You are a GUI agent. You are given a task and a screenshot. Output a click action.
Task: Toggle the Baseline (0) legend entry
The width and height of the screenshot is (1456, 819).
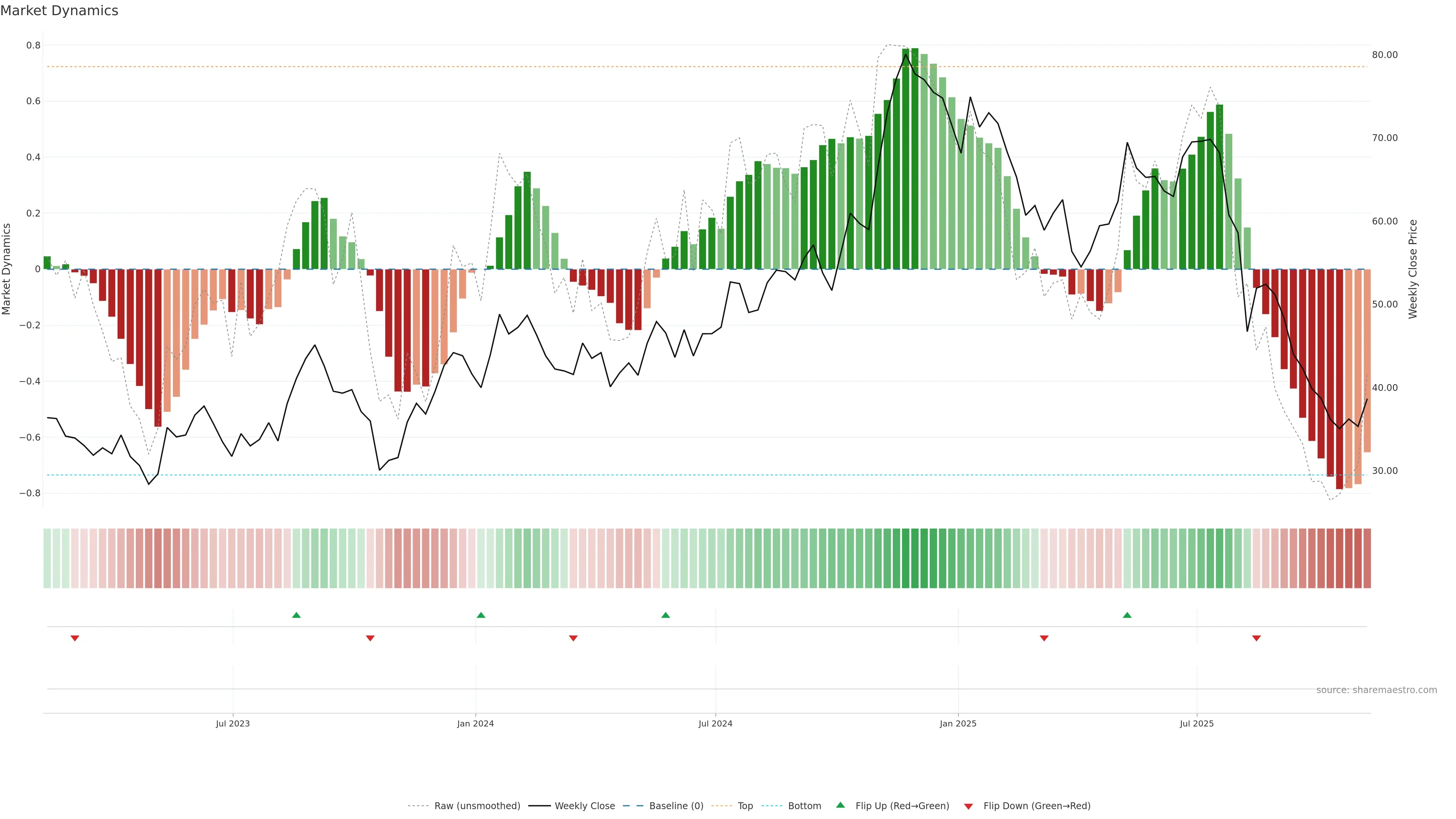(676, 806)
